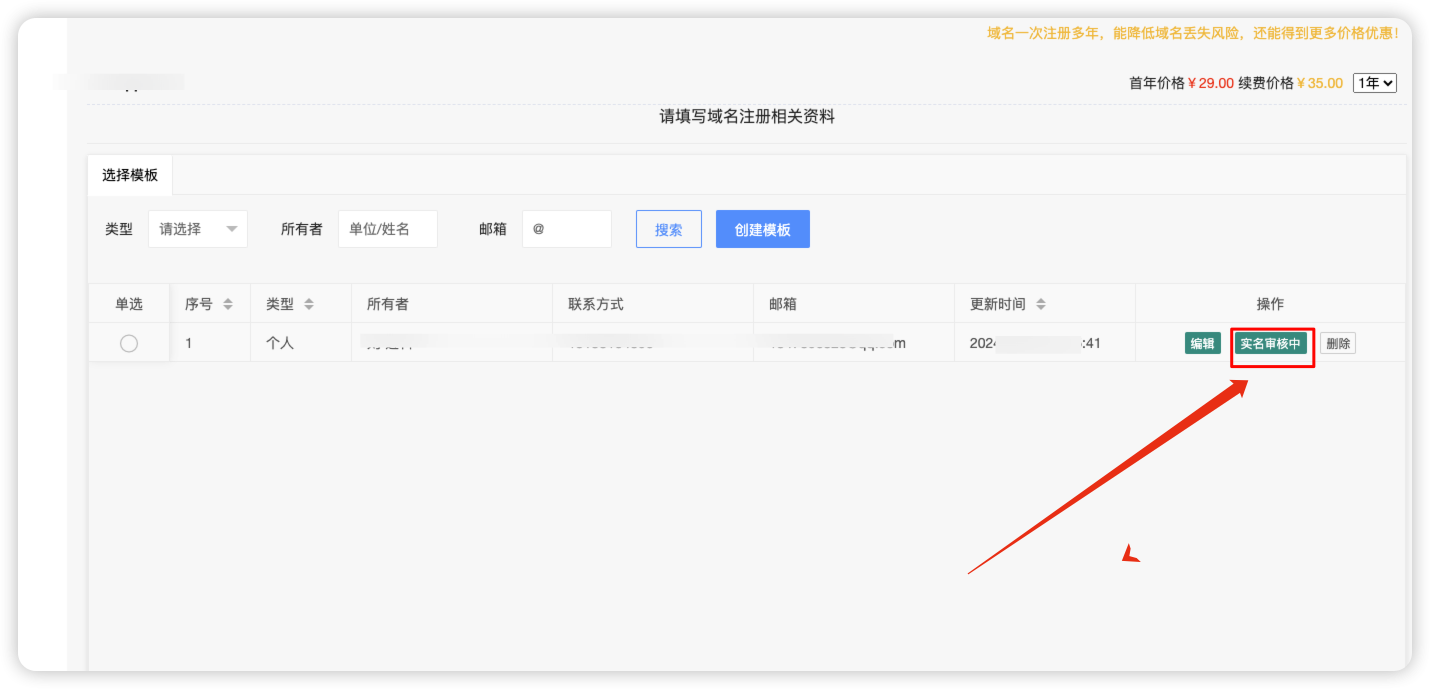This screenshot has height=689, width=1430.
Task: Click the 个人 type cell in row 1
Action: [280, 343]
